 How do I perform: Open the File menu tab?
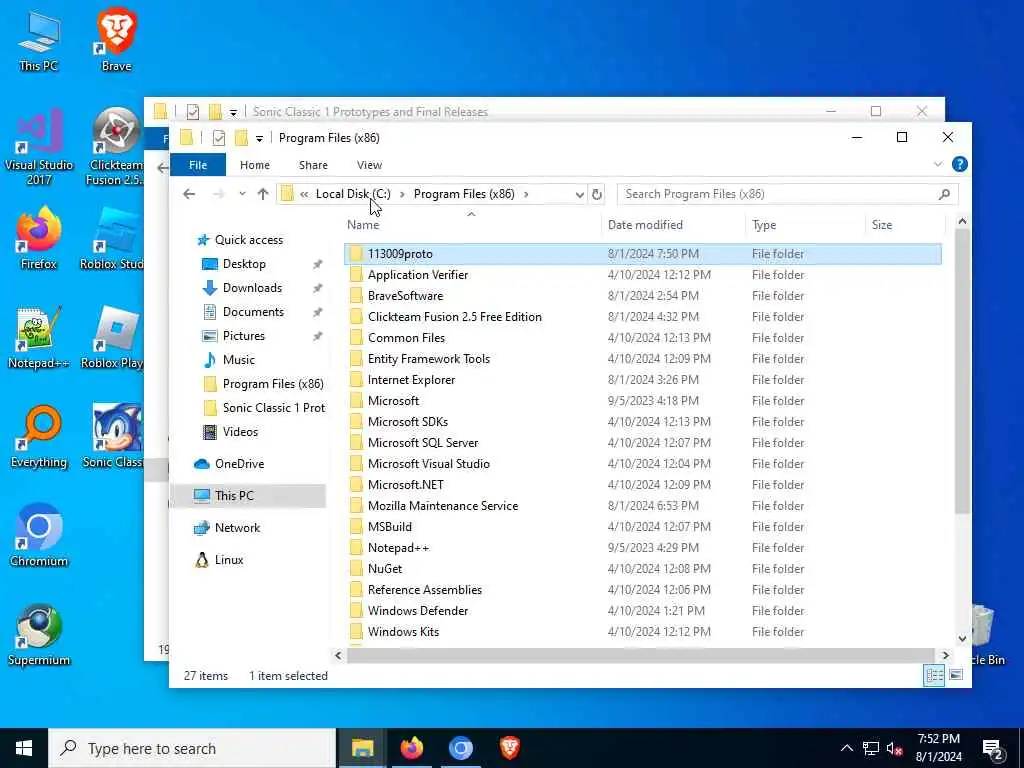click(x=198, y=165)
